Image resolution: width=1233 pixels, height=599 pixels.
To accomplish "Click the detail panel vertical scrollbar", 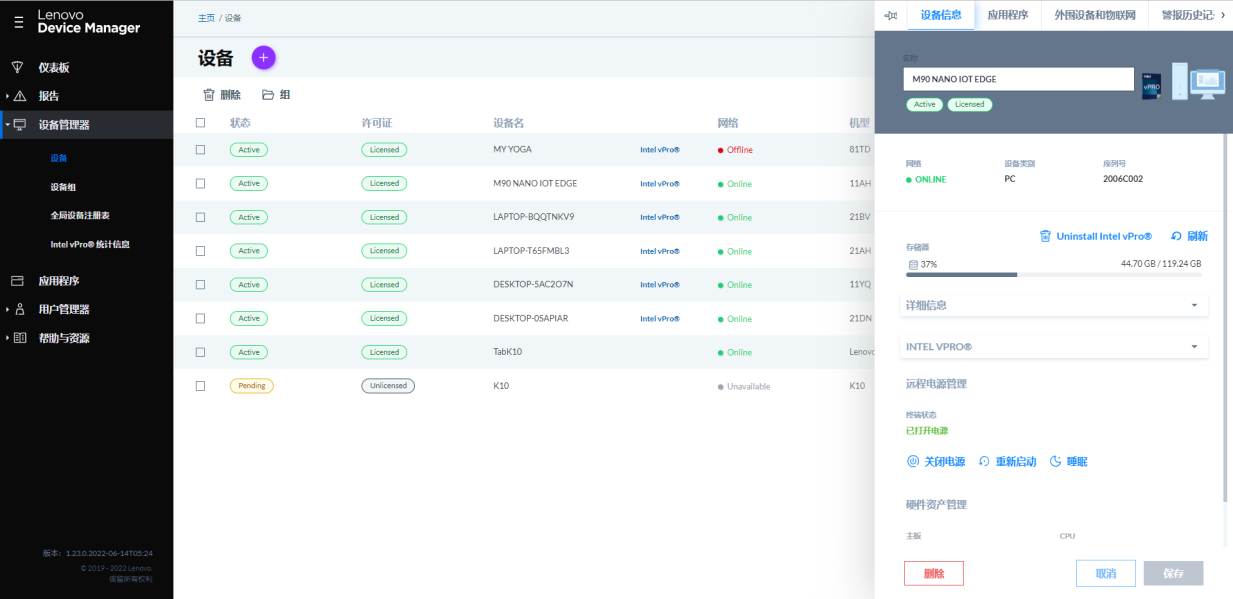I will tap(1227, 320).
